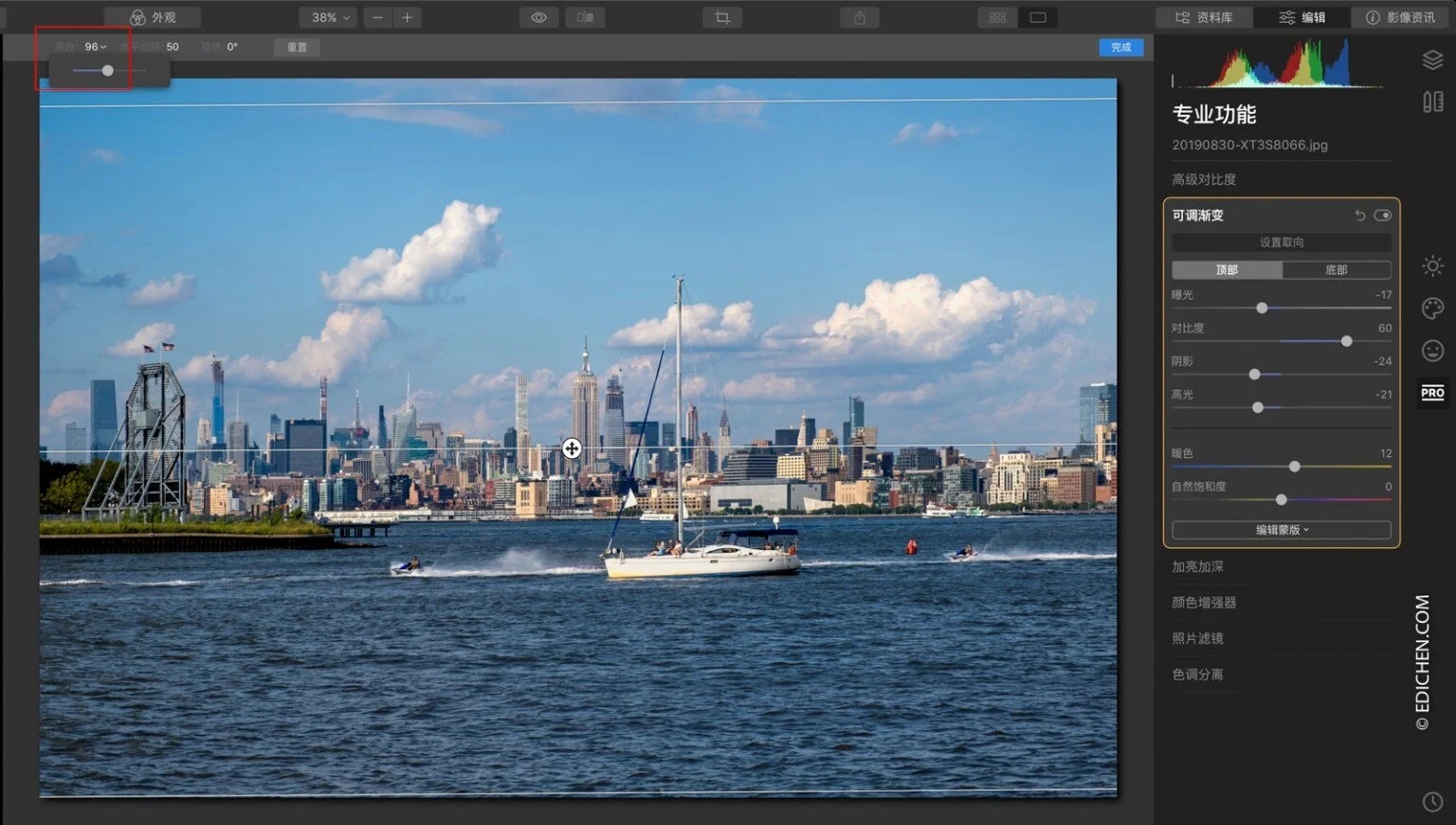This screenshot has width=1456, height=825.
Task: Click the 曝光 value -17
Action: [x=1384, y=295]
